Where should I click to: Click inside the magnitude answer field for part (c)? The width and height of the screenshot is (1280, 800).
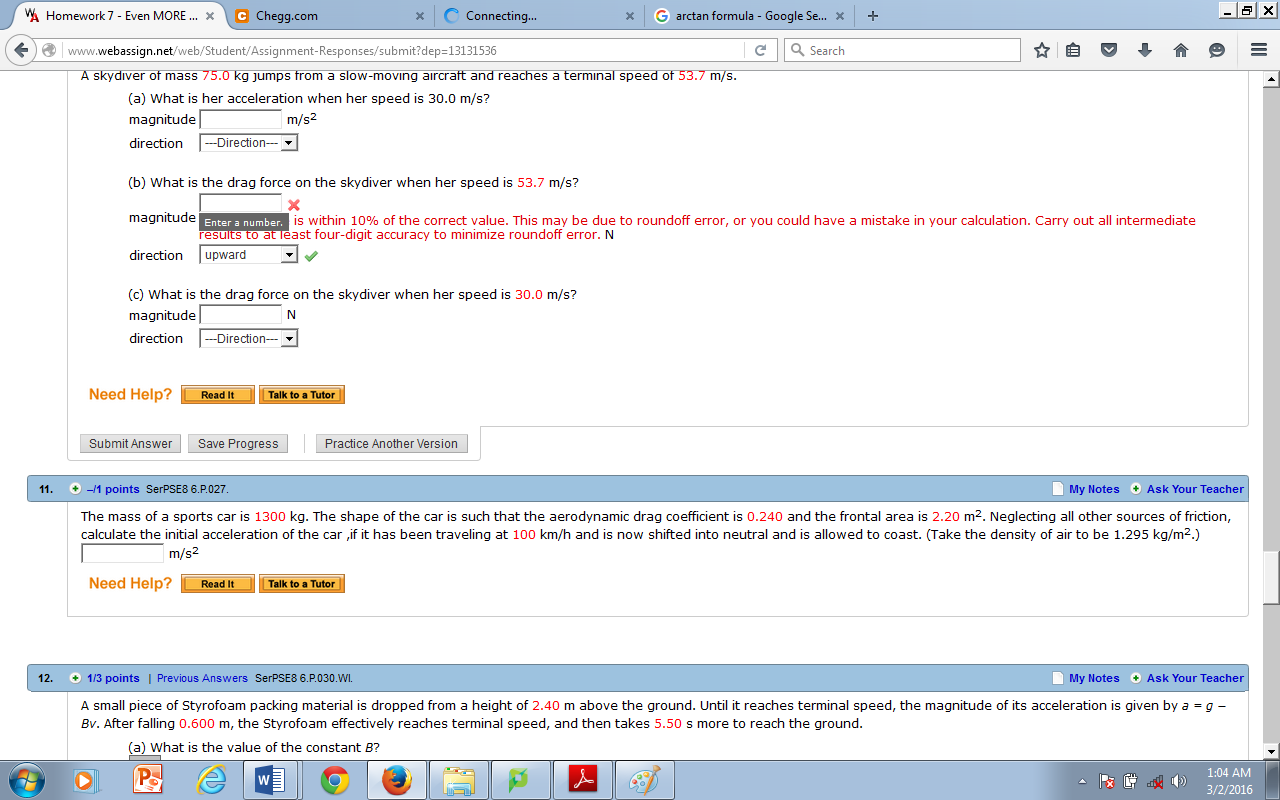click(240, 314)
